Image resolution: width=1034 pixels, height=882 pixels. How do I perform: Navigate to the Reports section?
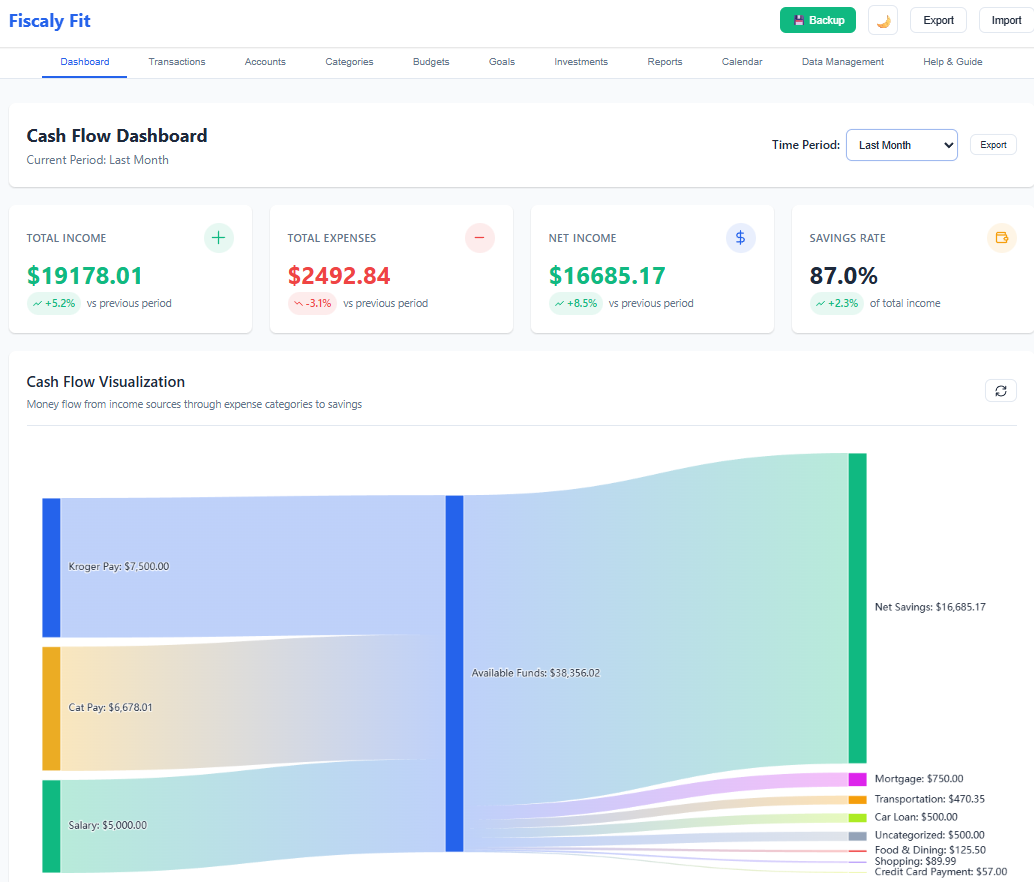pyautogui.click(x=664, y=61)
